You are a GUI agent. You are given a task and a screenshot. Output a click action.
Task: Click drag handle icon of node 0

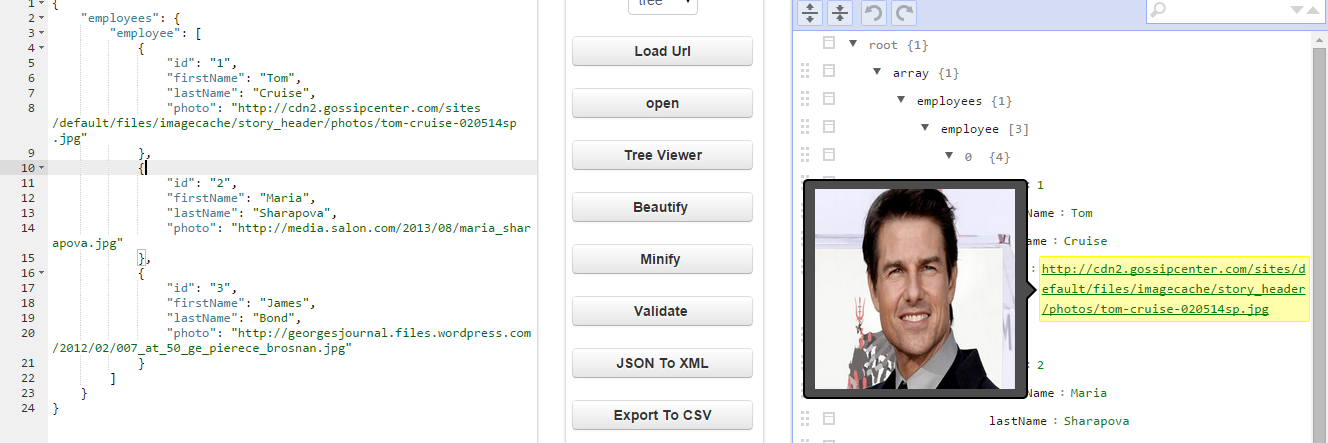pos(804,156)
